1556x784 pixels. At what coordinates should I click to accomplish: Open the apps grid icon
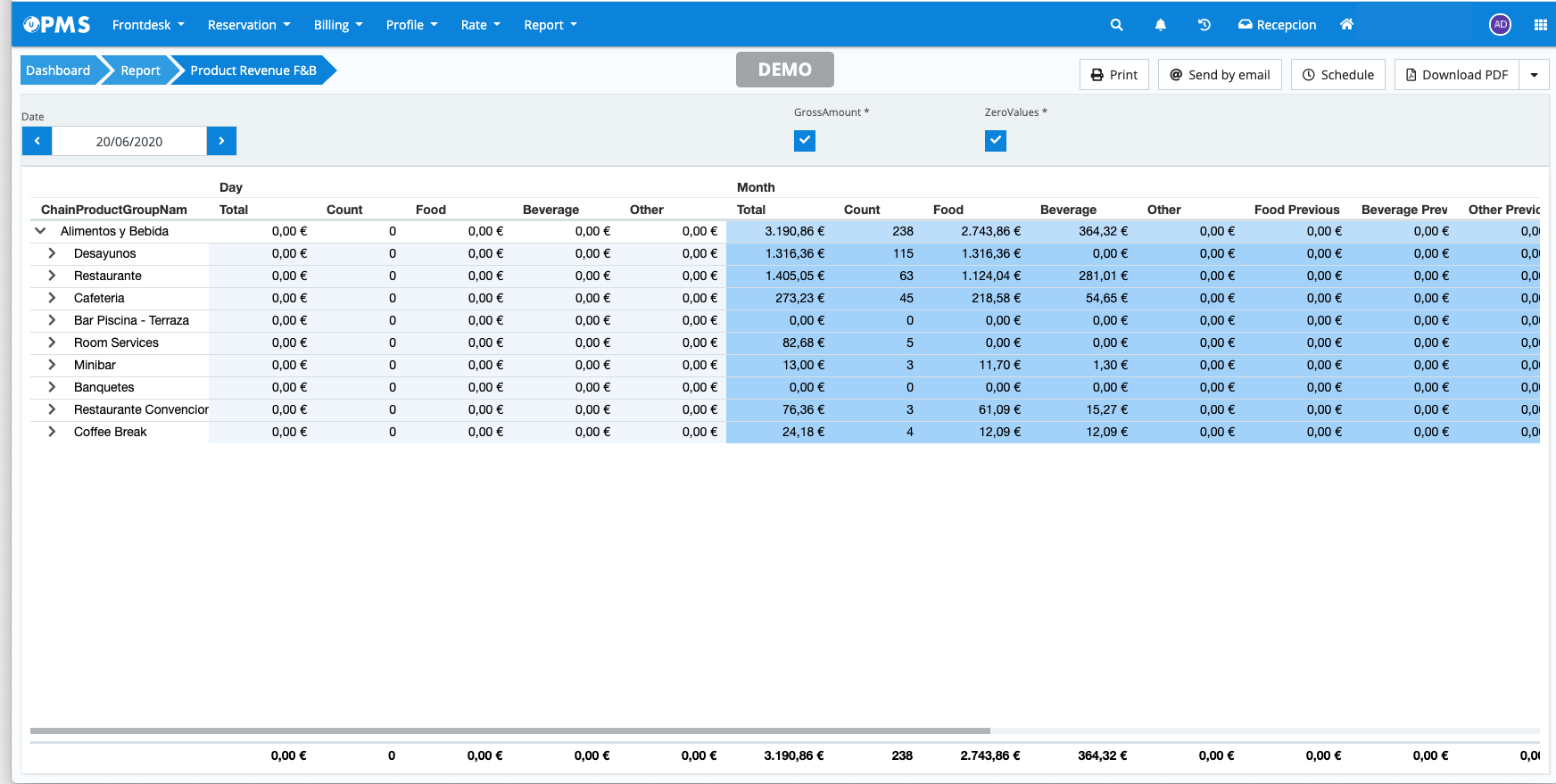tap(1540, 25)
